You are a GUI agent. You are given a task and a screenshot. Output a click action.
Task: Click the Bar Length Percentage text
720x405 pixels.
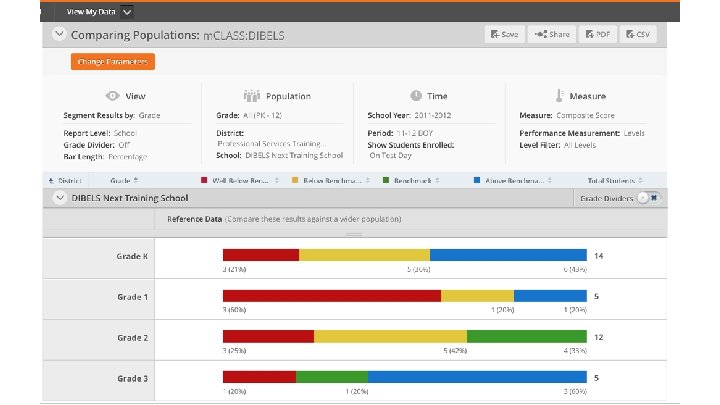pos(105,157)
